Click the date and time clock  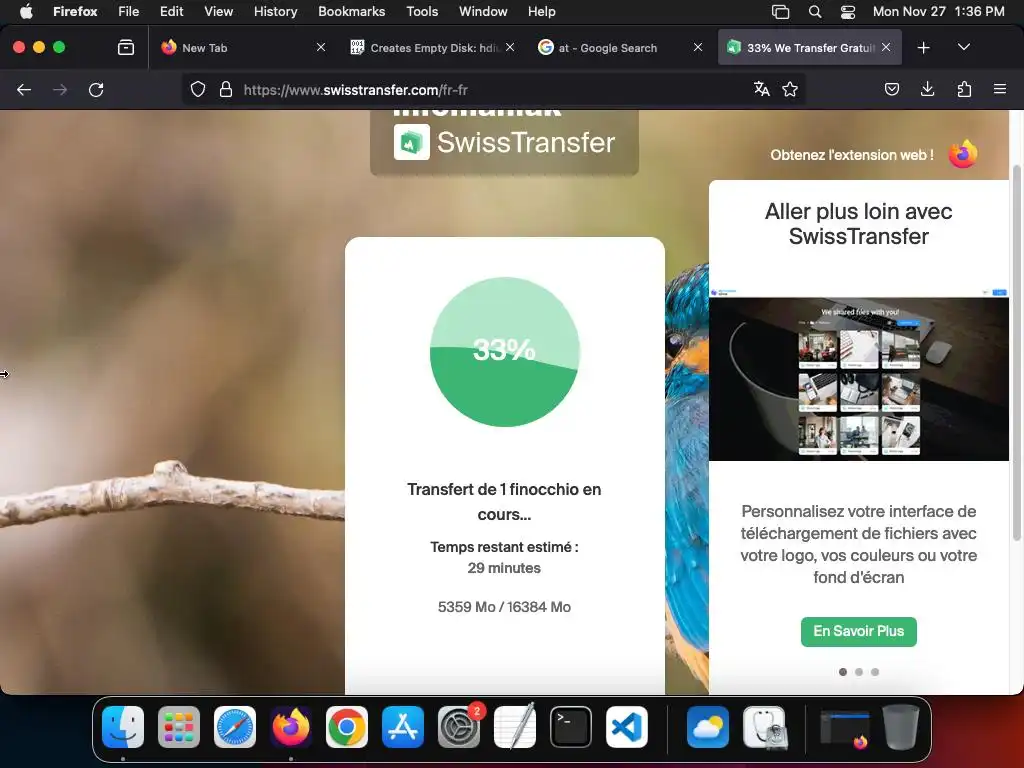938,11
